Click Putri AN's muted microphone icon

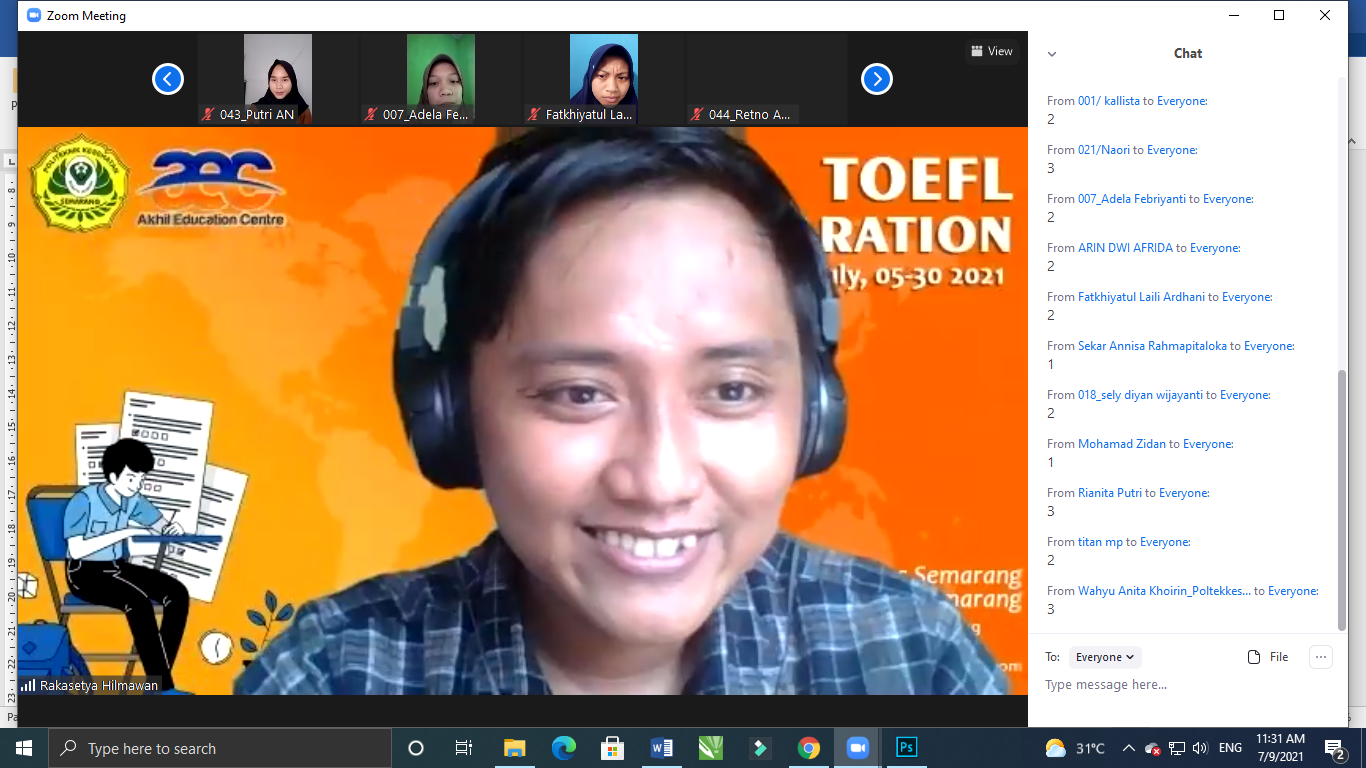pos(209,114)
